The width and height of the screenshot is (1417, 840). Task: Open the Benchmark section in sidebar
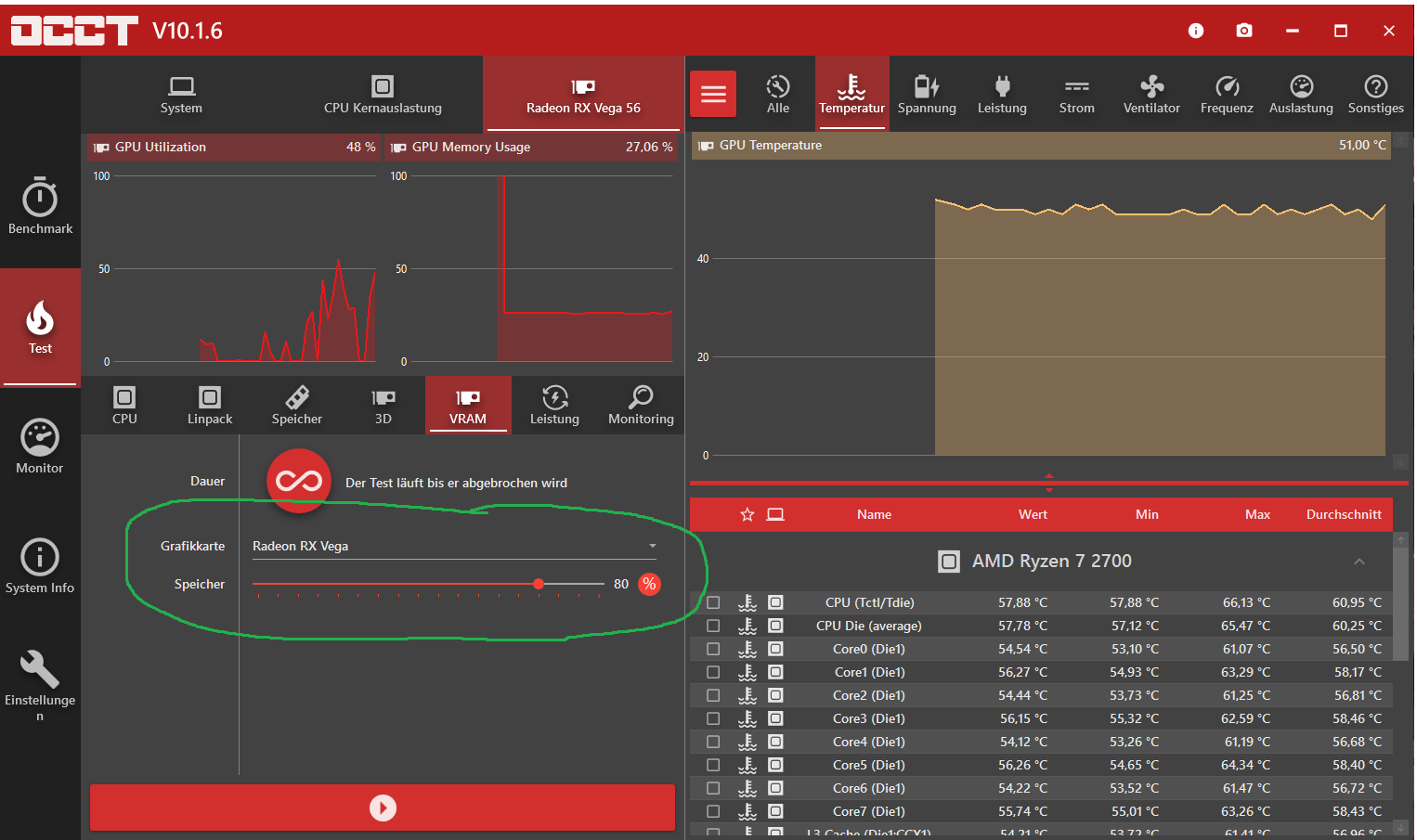coord(40,206)
